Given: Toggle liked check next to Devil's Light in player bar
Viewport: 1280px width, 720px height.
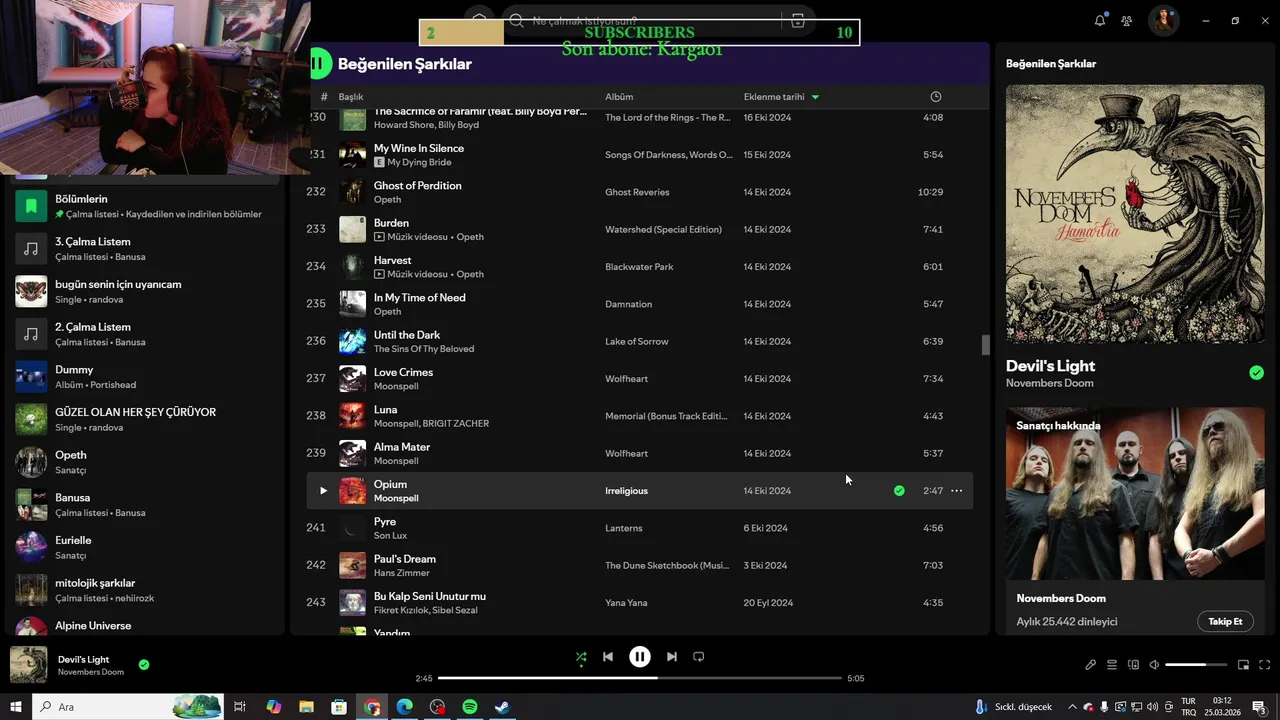Looking at the screenshot, I should [144, 664].
